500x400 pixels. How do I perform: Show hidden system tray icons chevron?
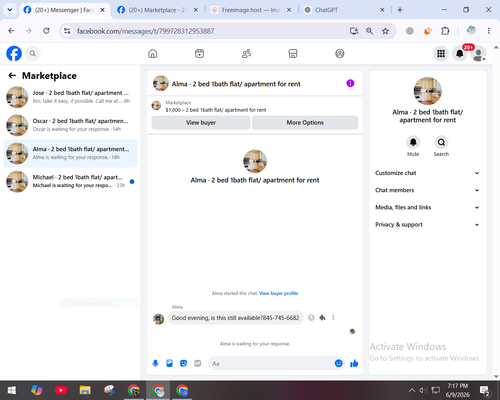click(412, 390)
